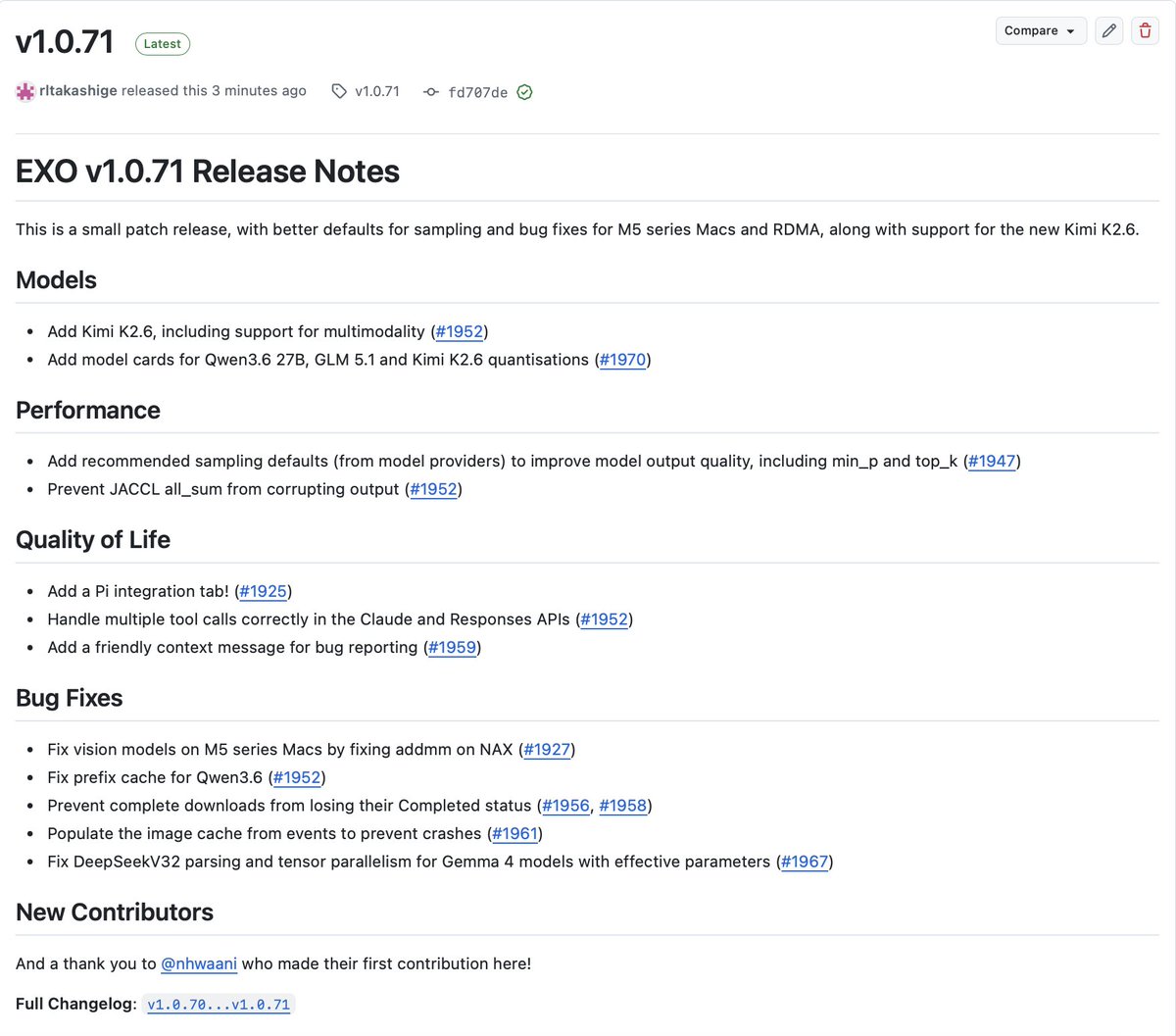1176x1036 pixels.
Task: Click the Performance section heading
Action: click(88, 410)
